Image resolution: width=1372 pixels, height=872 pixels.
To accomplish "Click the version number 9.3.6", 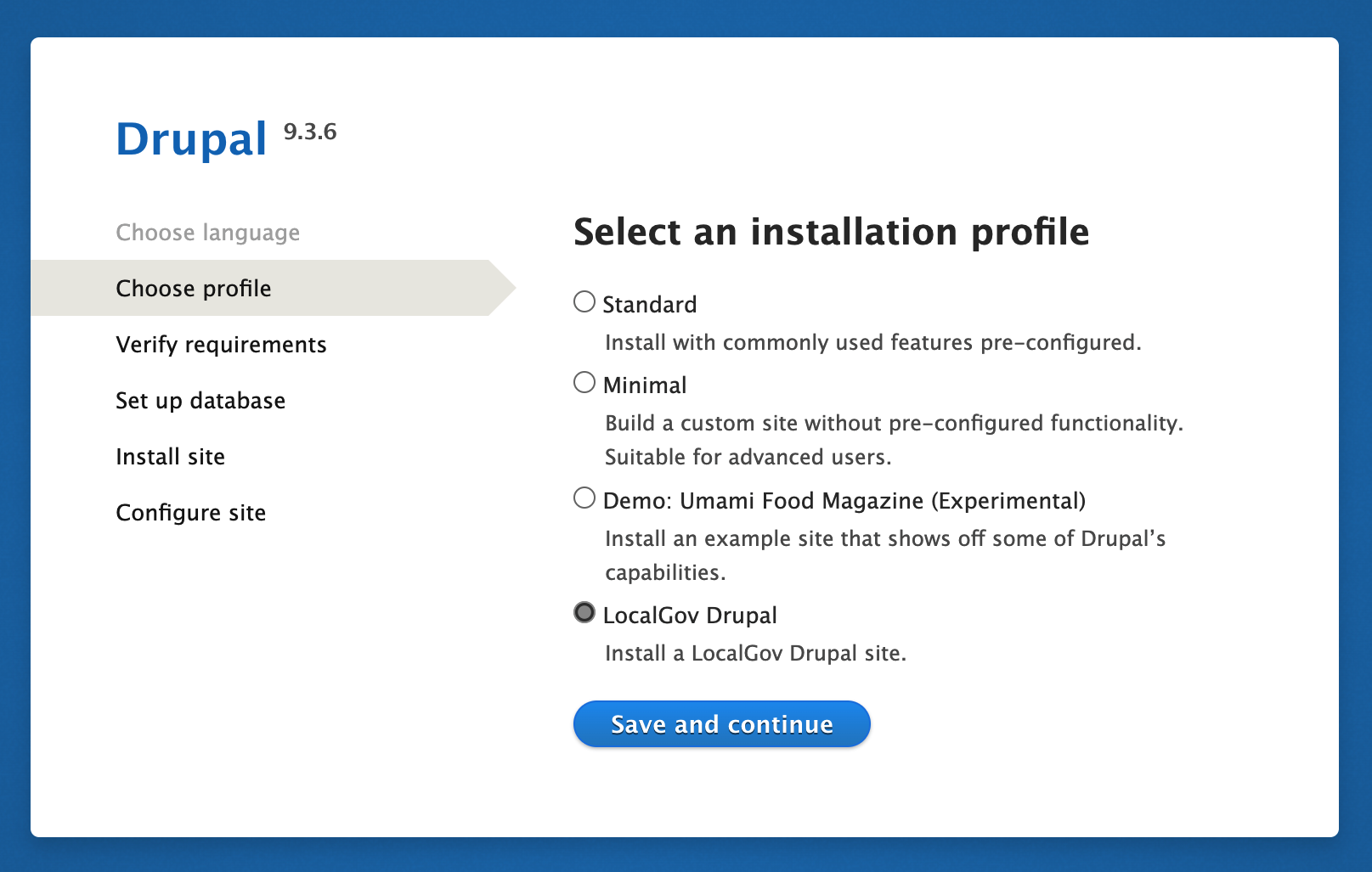I will (x=310, y=132).
